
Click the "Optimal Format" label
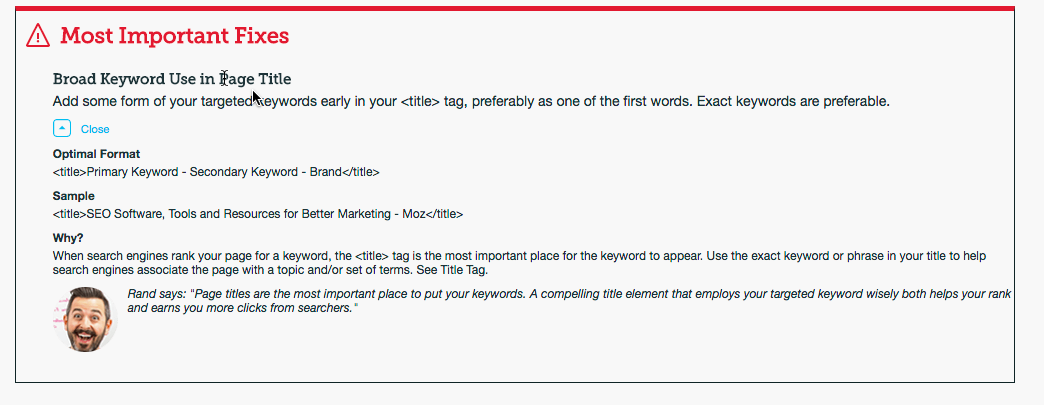(x=96, y=154)
